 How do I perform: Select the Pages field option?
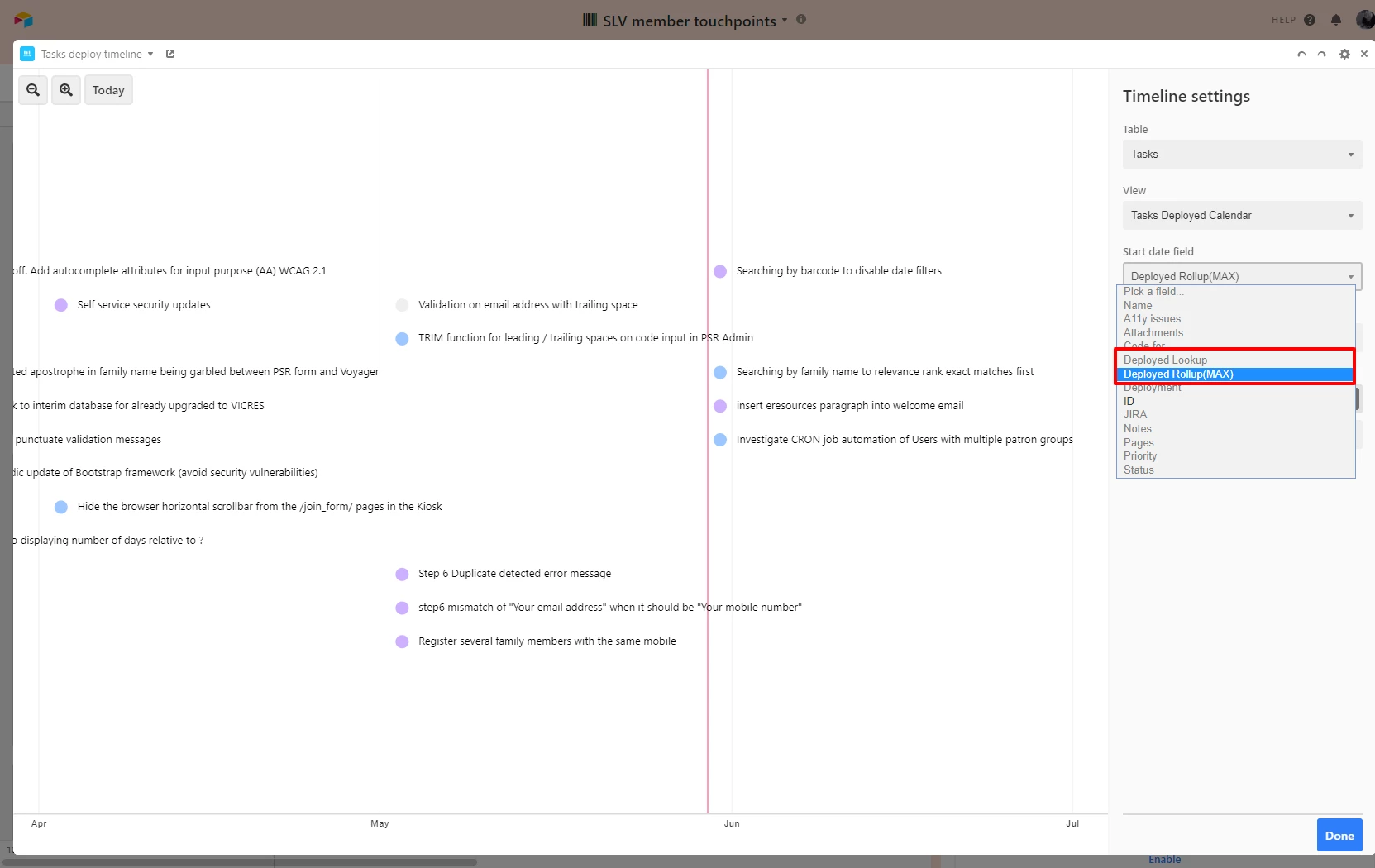click(1235, 443)
